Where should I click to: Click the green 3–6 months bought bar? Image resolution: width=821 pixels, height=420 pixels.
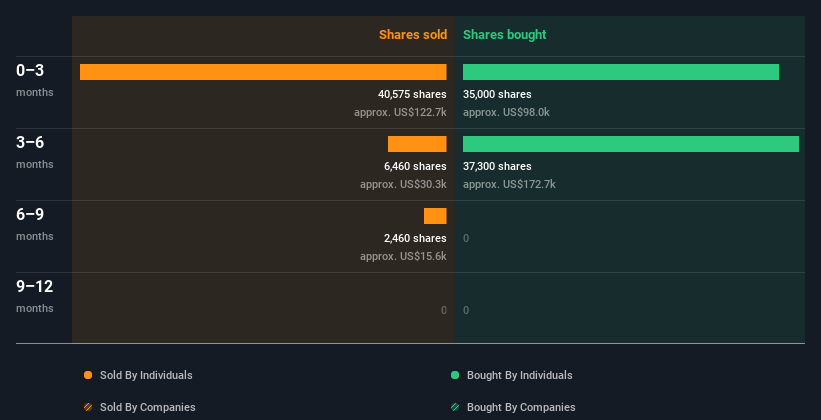coord(631,144)
